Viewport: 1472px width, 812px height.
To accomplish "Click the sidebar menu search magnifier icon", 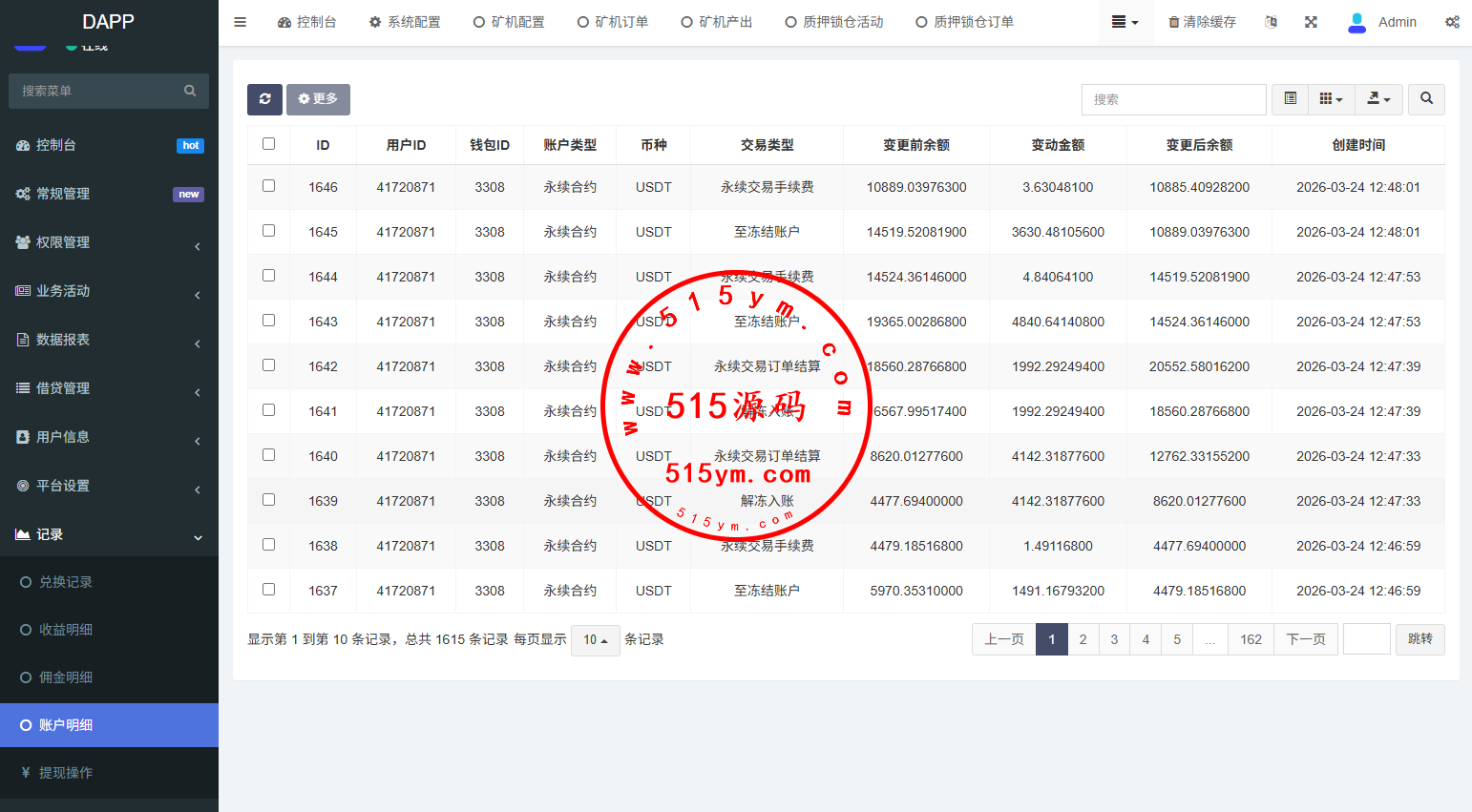I will [190, 91].
